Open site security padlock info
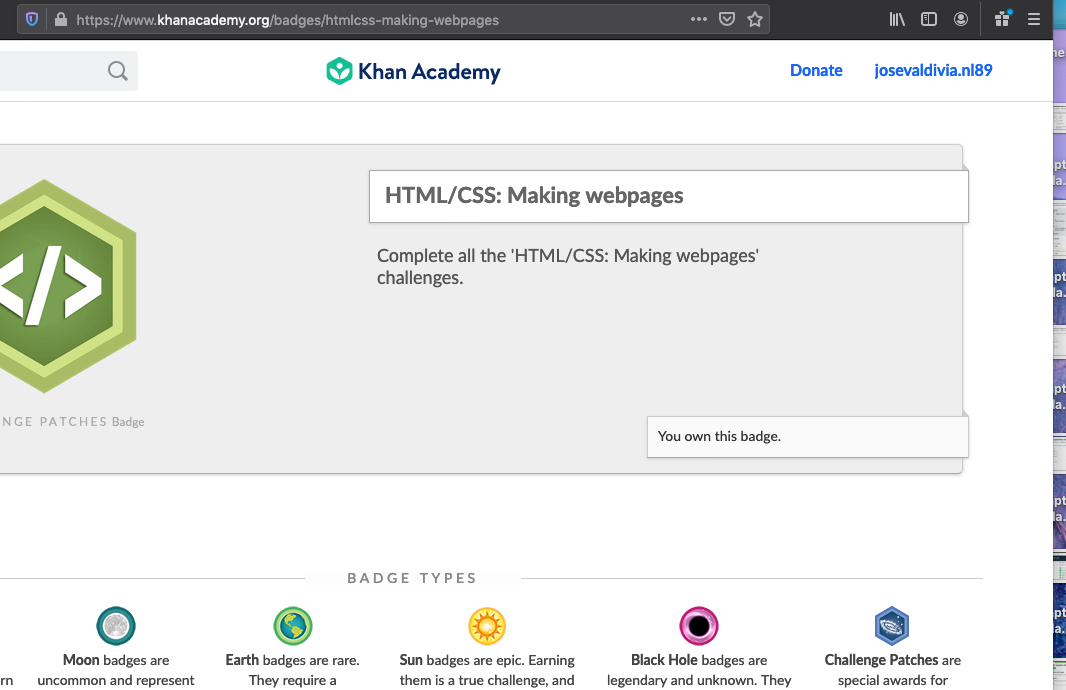Viewport: 1066px width, 690px height. (x=61, y=19)
